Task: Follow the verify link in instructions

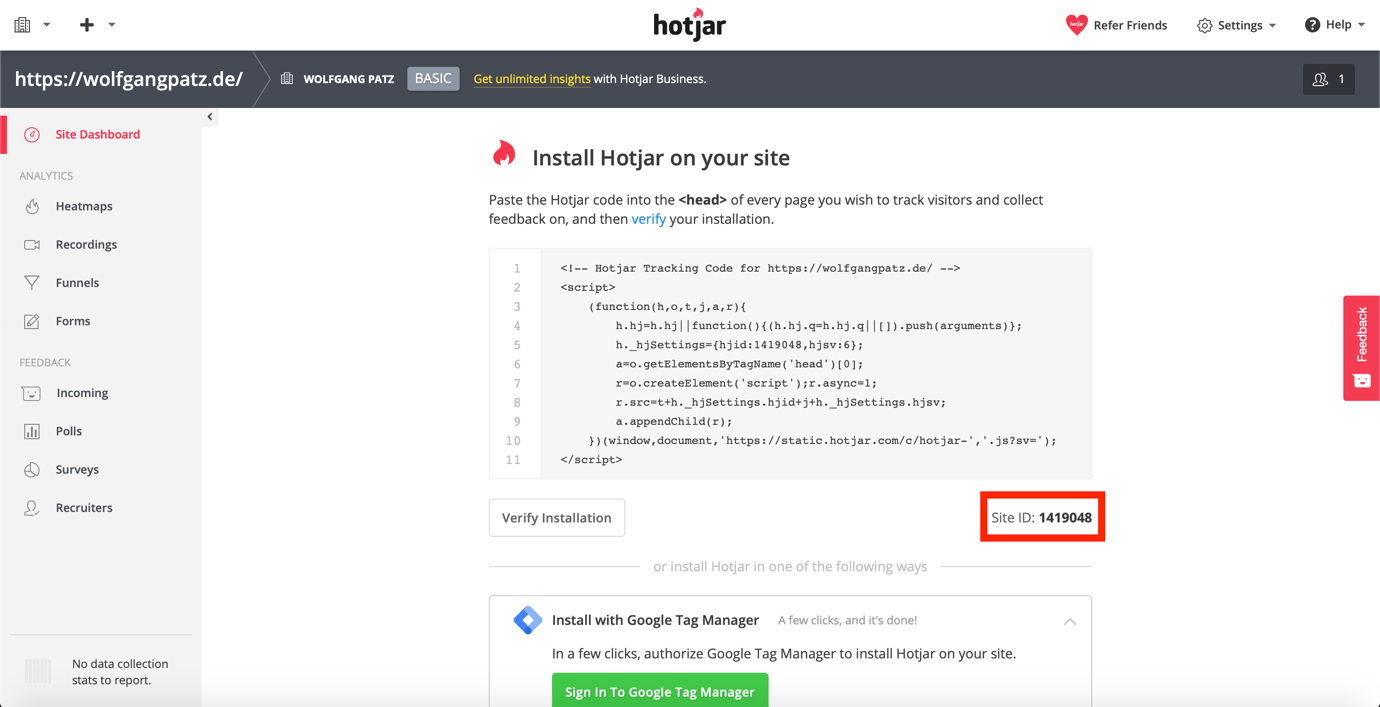Action: [648, 219]
